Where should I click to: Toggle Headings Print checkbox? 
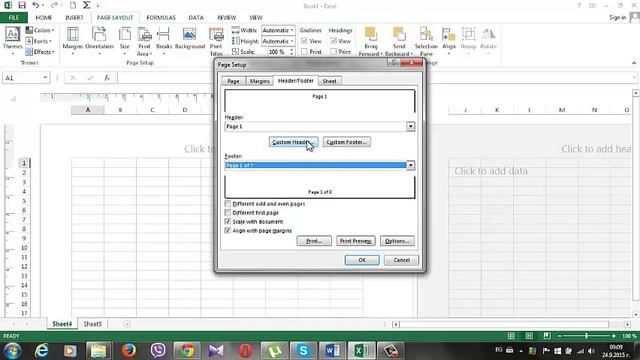tap(333, 51)
